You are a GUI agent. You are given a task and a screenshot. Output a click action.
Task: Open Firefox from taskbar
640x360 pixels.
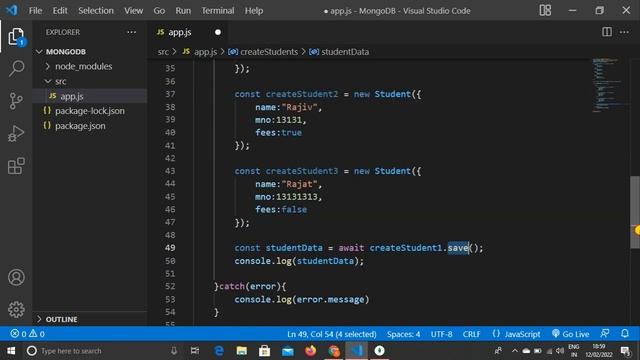tap(311, 351)
